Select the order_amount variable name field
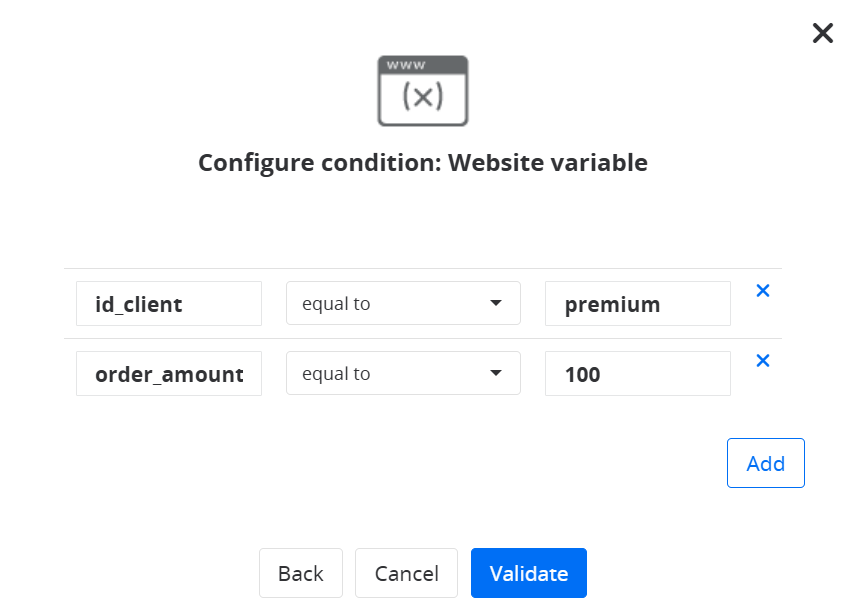The width and height of the screenshot is (850, 610). [169, 374]
